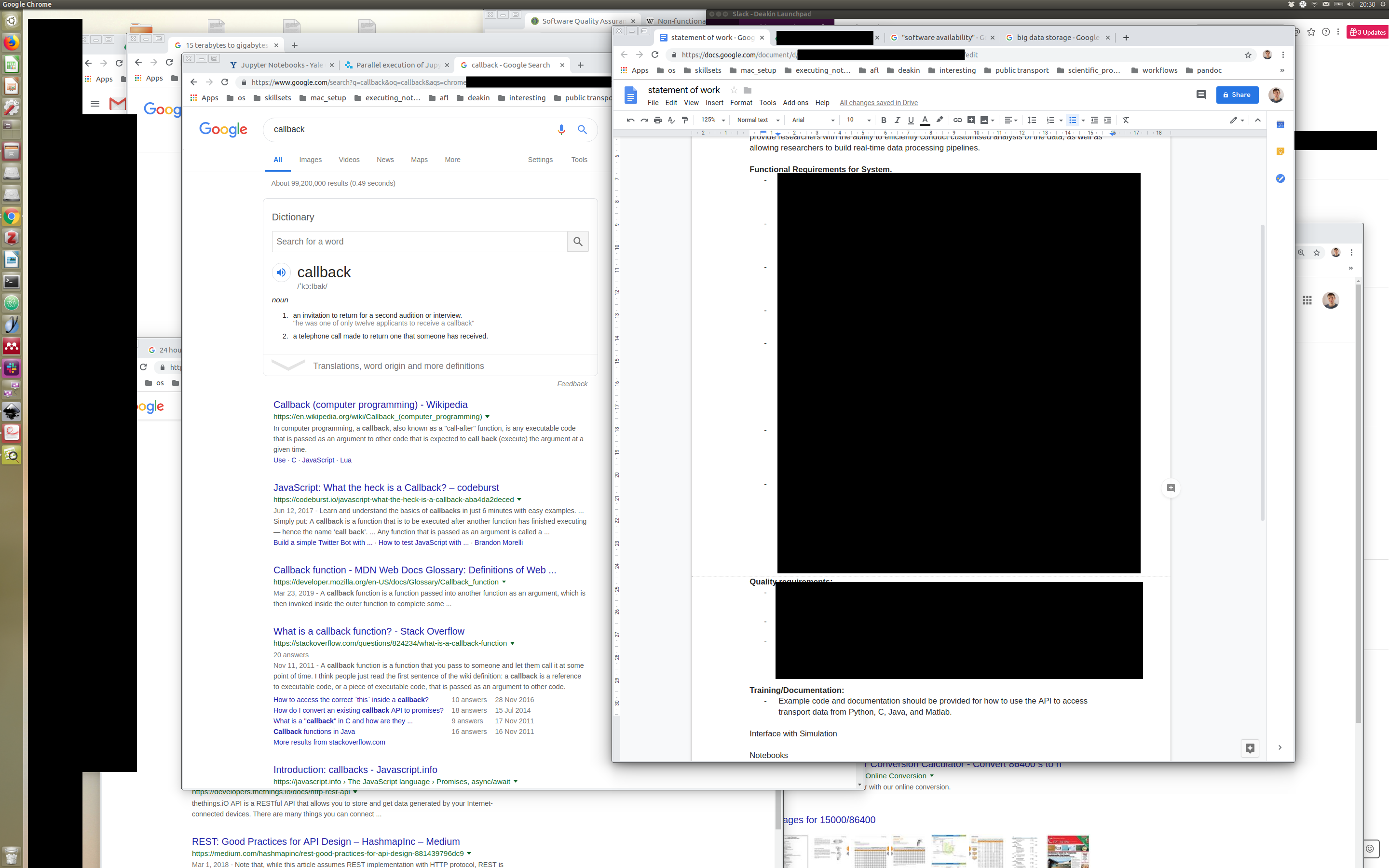Play callback pronunciation audio
This screenshot has width=1389, height=868.
coord(281,272)
